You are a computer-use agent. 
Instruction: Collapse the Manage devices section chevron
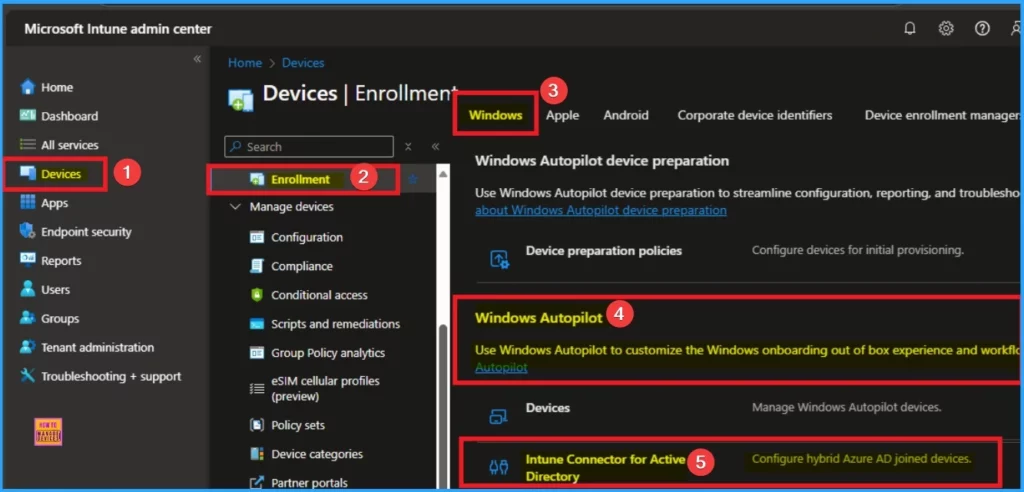235,206
